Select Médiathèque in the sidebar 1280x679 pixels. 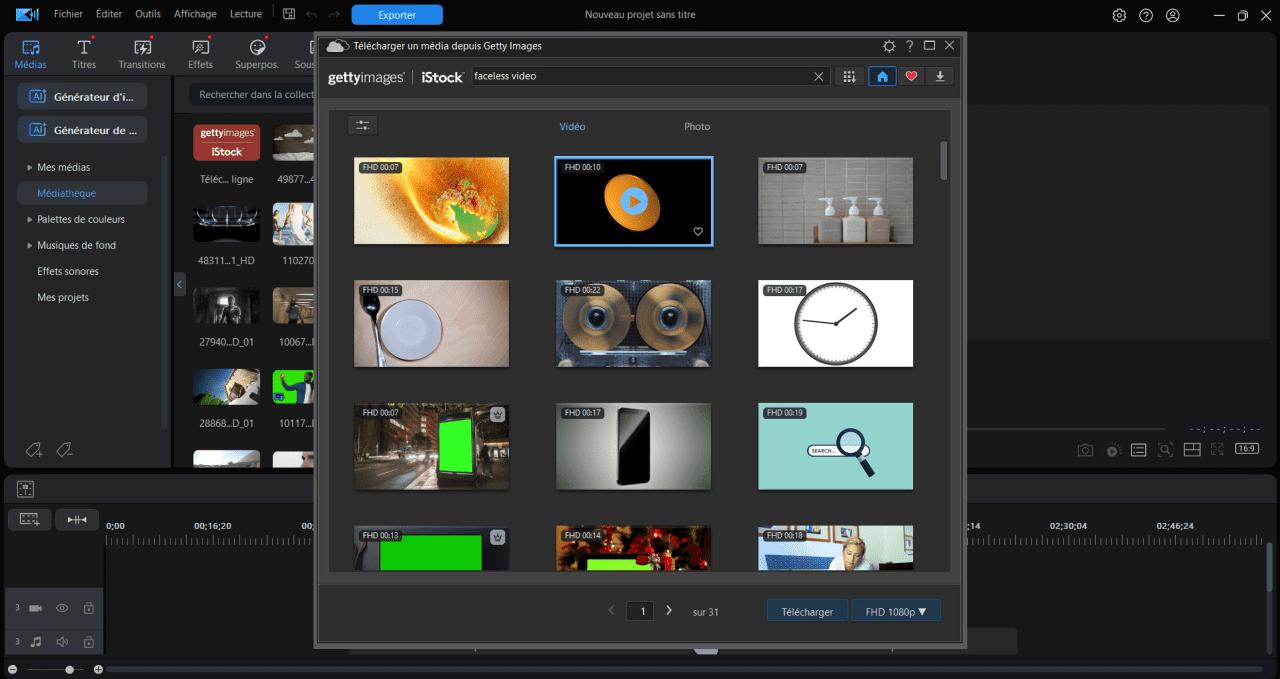pyautogui.click(x=82, y=193)
